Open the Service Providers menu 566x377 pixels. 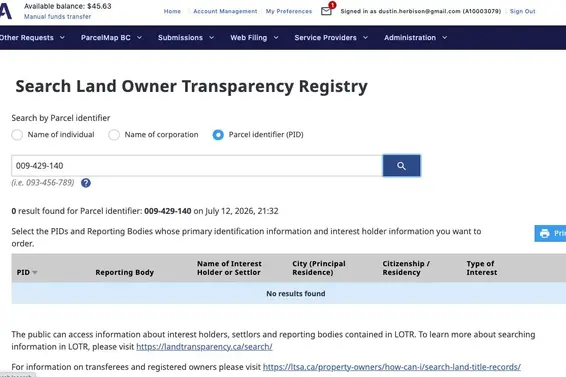coord(331,38)
